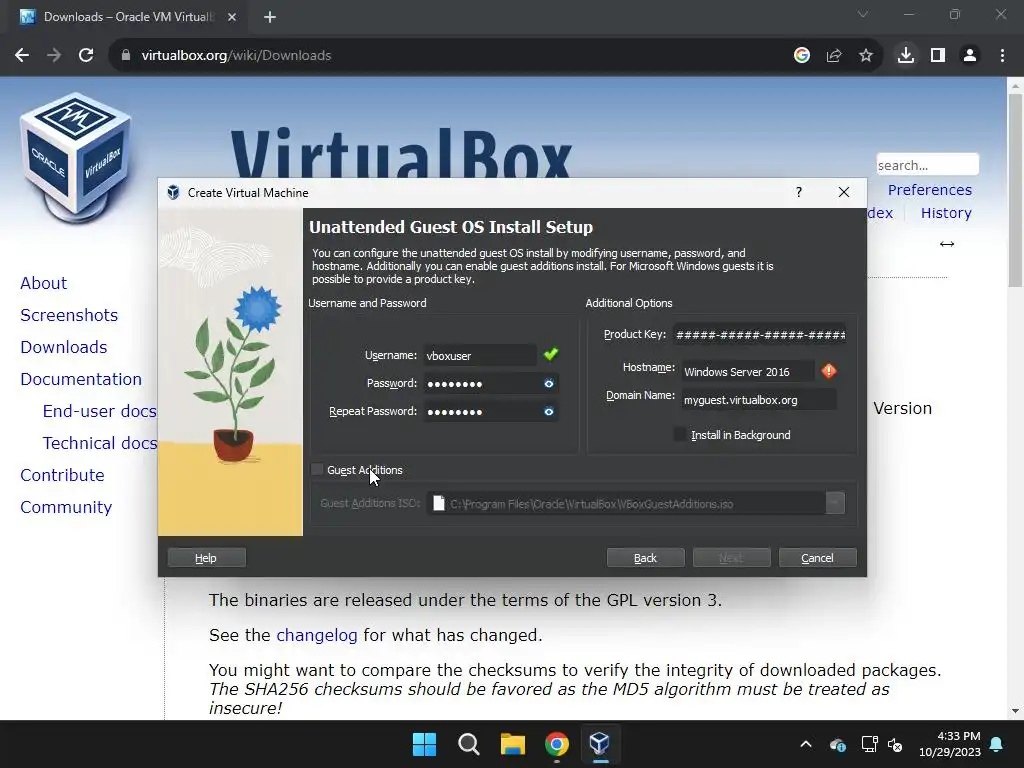The image size is (1024, 768).
Task: Open the Screenshots sidebar link
Action: (69, 315)
